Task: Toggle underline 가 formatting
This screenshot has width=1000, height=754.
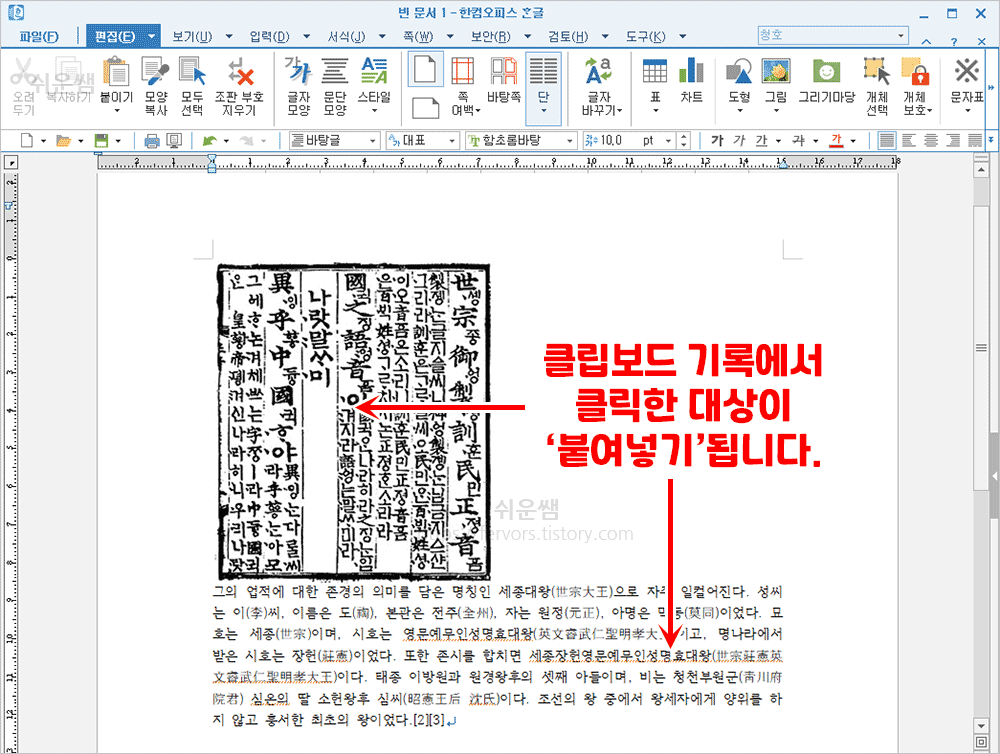Action: 761,140
